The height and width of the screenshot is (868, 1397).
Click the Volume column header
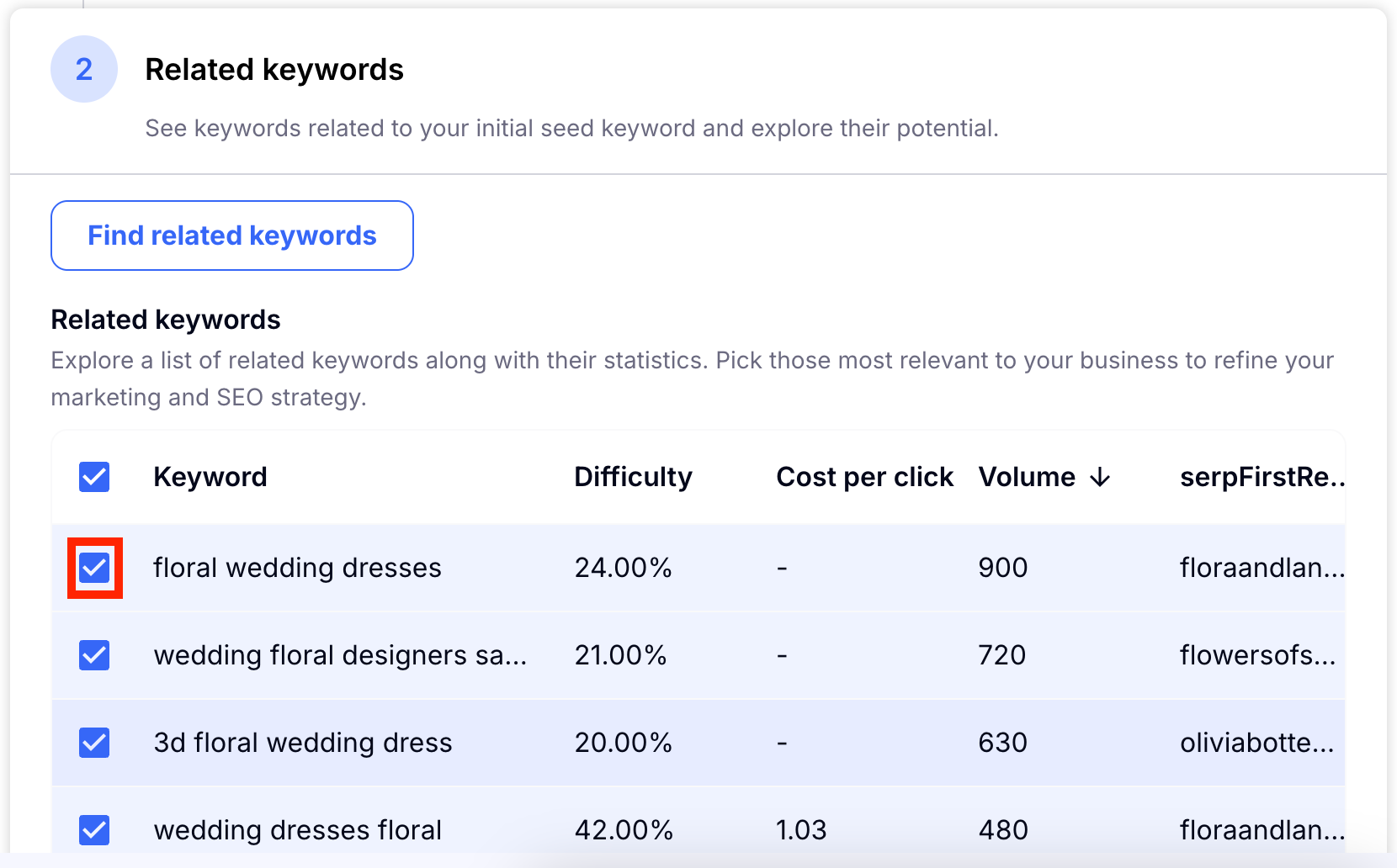coord(1027,477)
